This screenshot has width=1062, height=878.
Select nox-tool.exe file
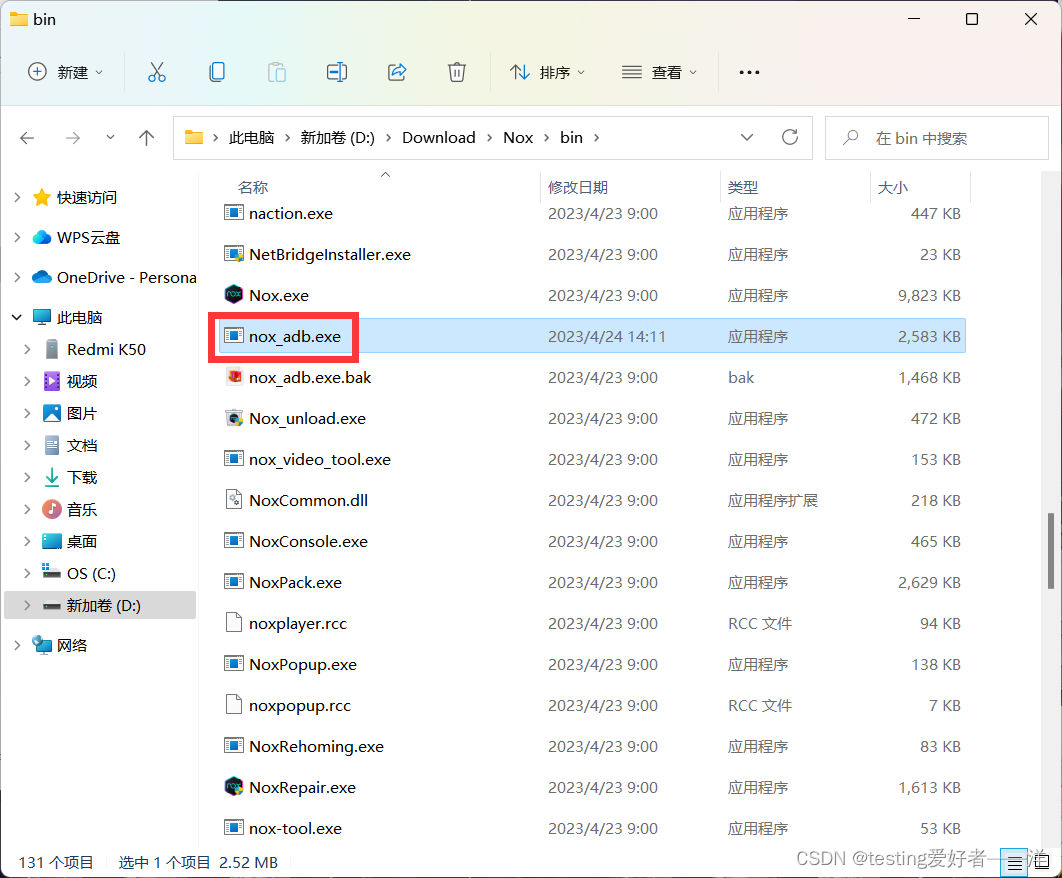[593, 828]
